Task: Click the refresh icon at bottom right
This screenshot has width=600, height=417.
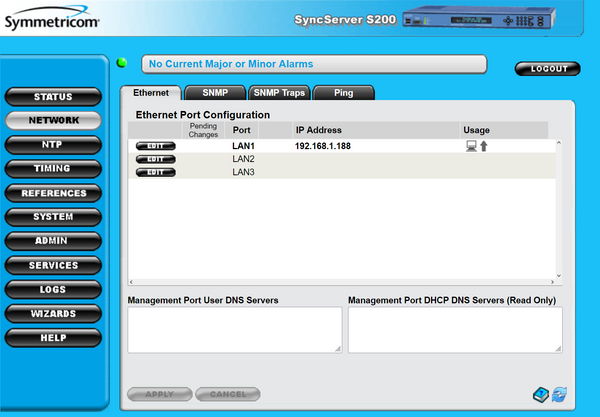Action: tap(558, 394)
